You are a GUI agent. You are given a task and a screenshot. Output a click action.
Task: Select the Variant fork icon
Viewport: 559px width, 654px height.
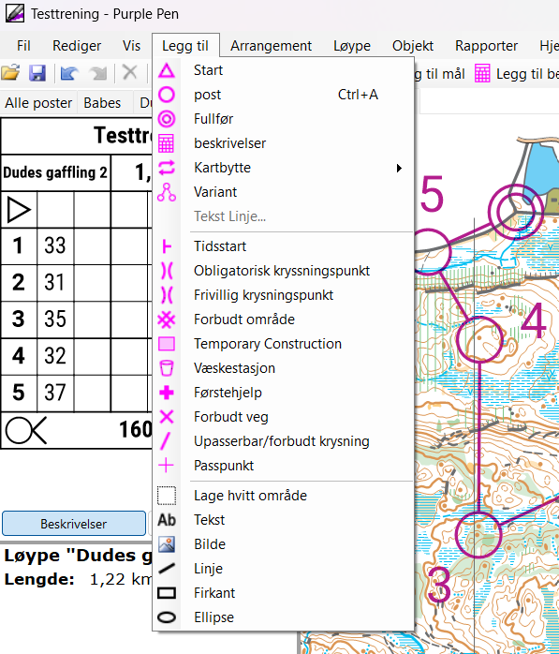click(x=166, y=192)
